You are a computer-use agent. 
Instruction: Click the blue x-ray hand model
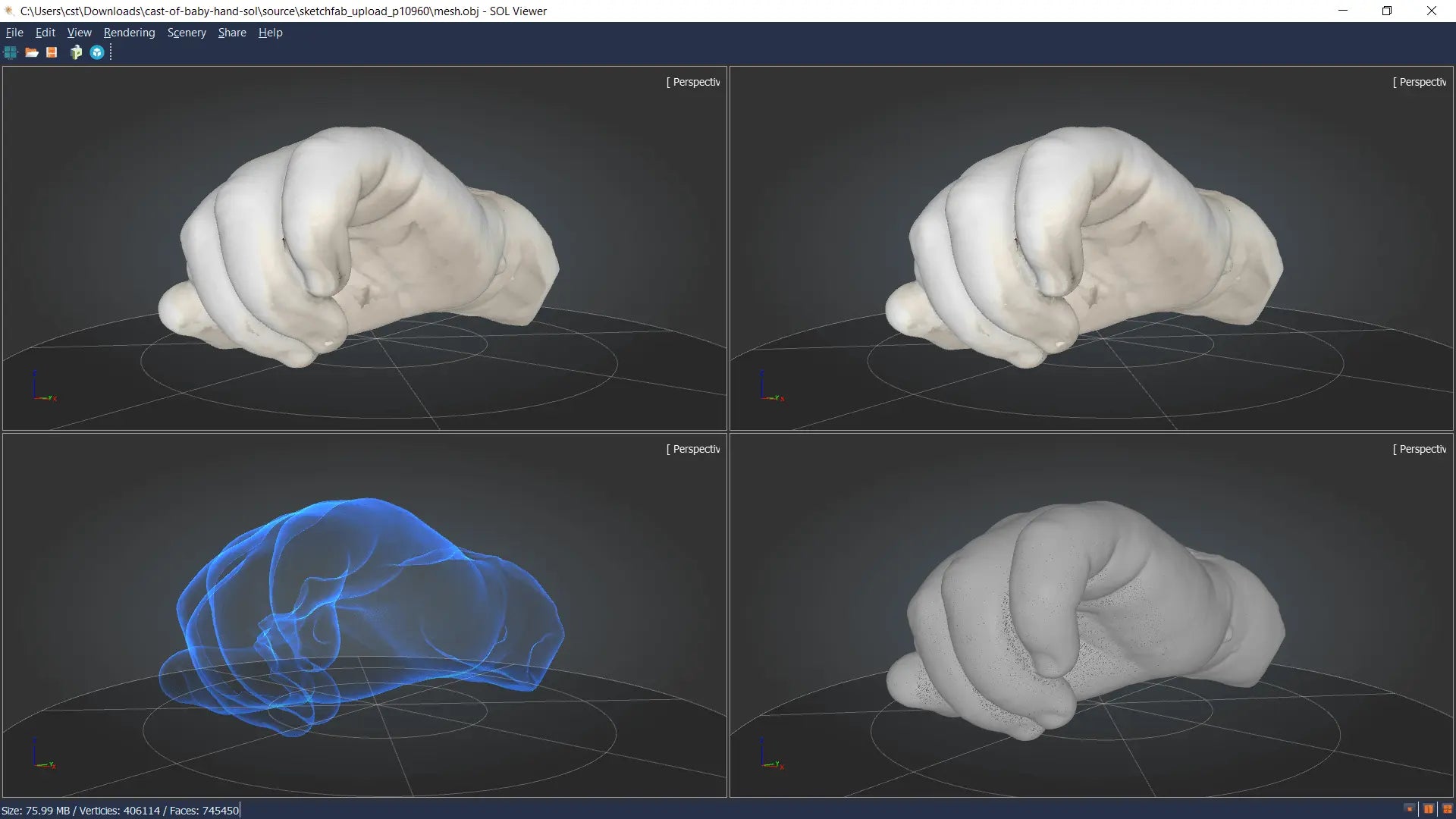[361, 616]
